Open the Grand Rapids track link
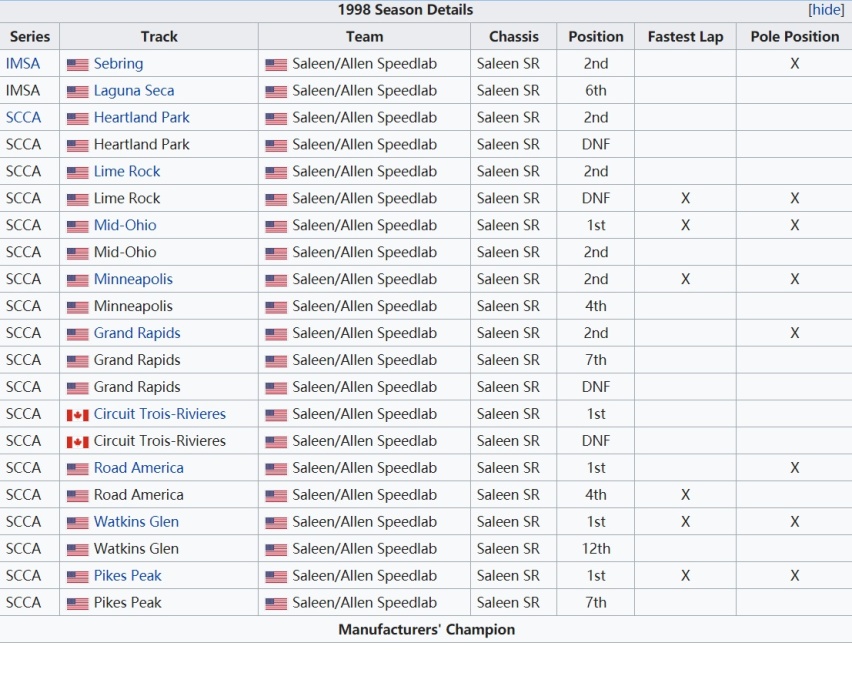The width and height of the screenshot is (852, 673). [x=137, y=333]
